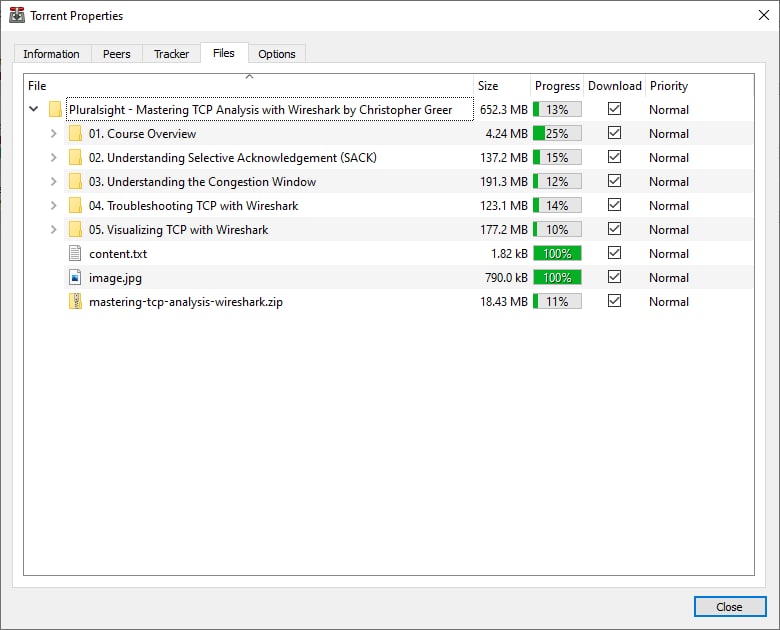Click Normal priority for 01. Course Overview
The image size is (780, 630).
tap(669, 134)
